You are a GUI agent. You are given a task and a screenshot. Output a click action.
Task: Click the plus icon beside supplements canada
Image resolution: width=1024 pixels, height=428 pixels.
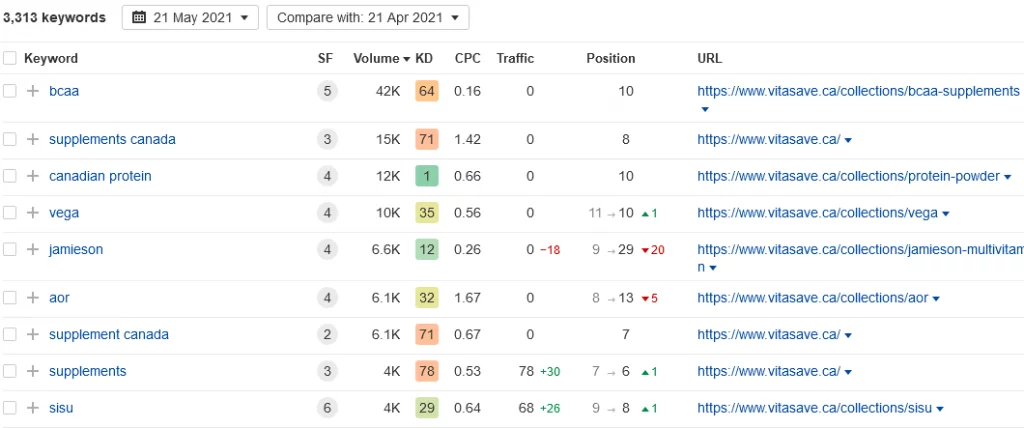(33, 139)
